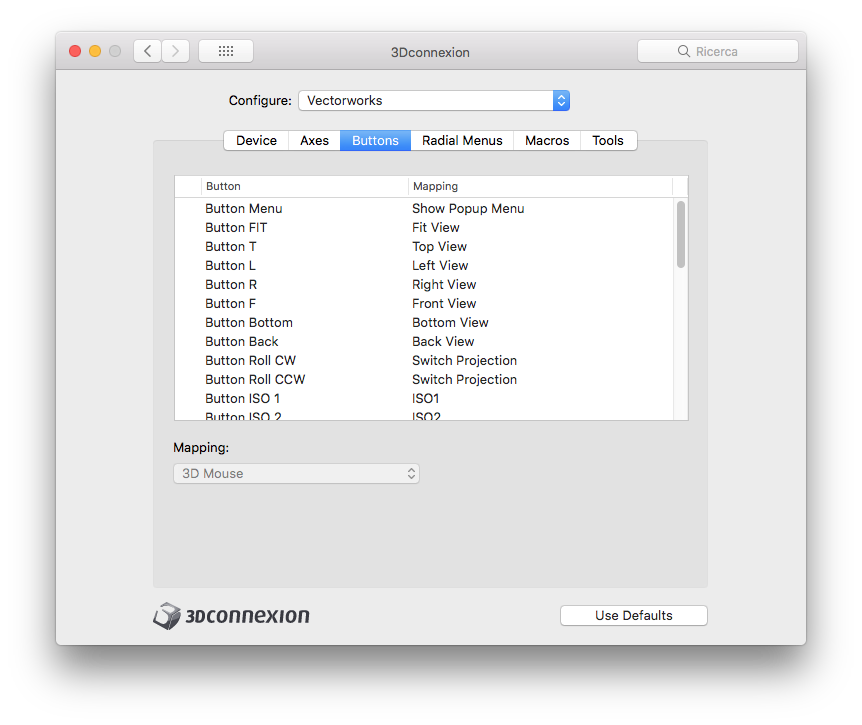Click the Top View mapping
Image resolution: width=862 pixels, height=725 pixels.
click(x=439, y=247)
